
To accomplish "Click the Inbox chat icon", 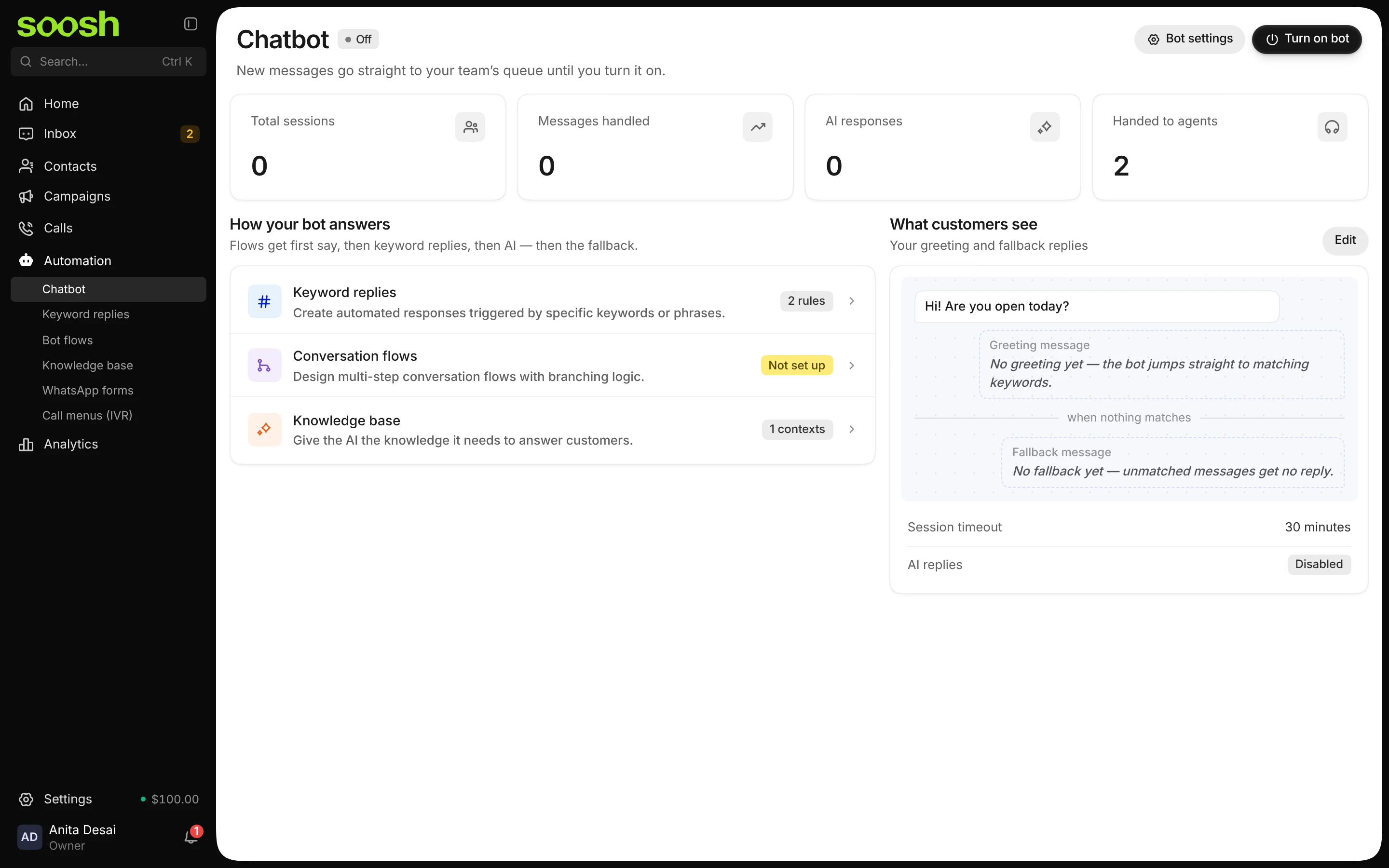I will (x=26, y=134).
